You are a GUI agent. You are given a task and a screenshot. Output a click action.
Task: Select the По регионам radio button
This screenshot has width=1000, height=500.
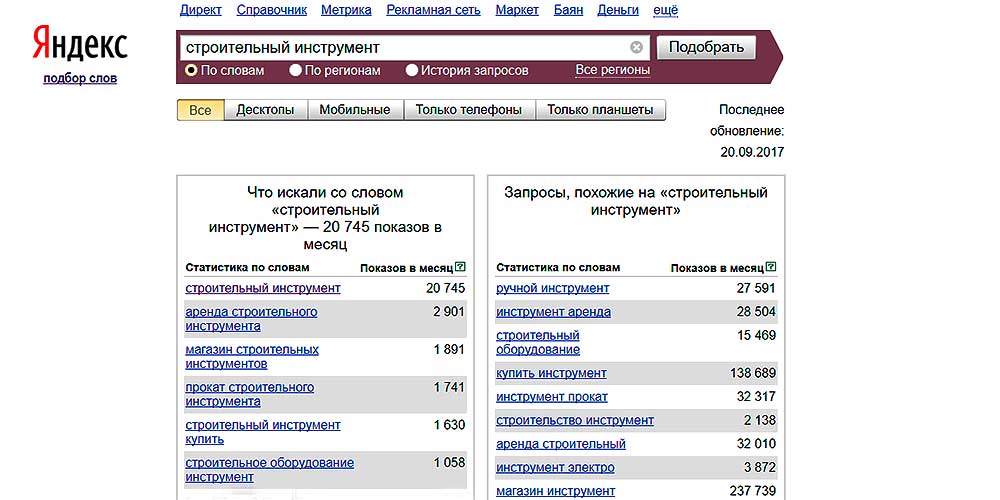click(295, 70)
